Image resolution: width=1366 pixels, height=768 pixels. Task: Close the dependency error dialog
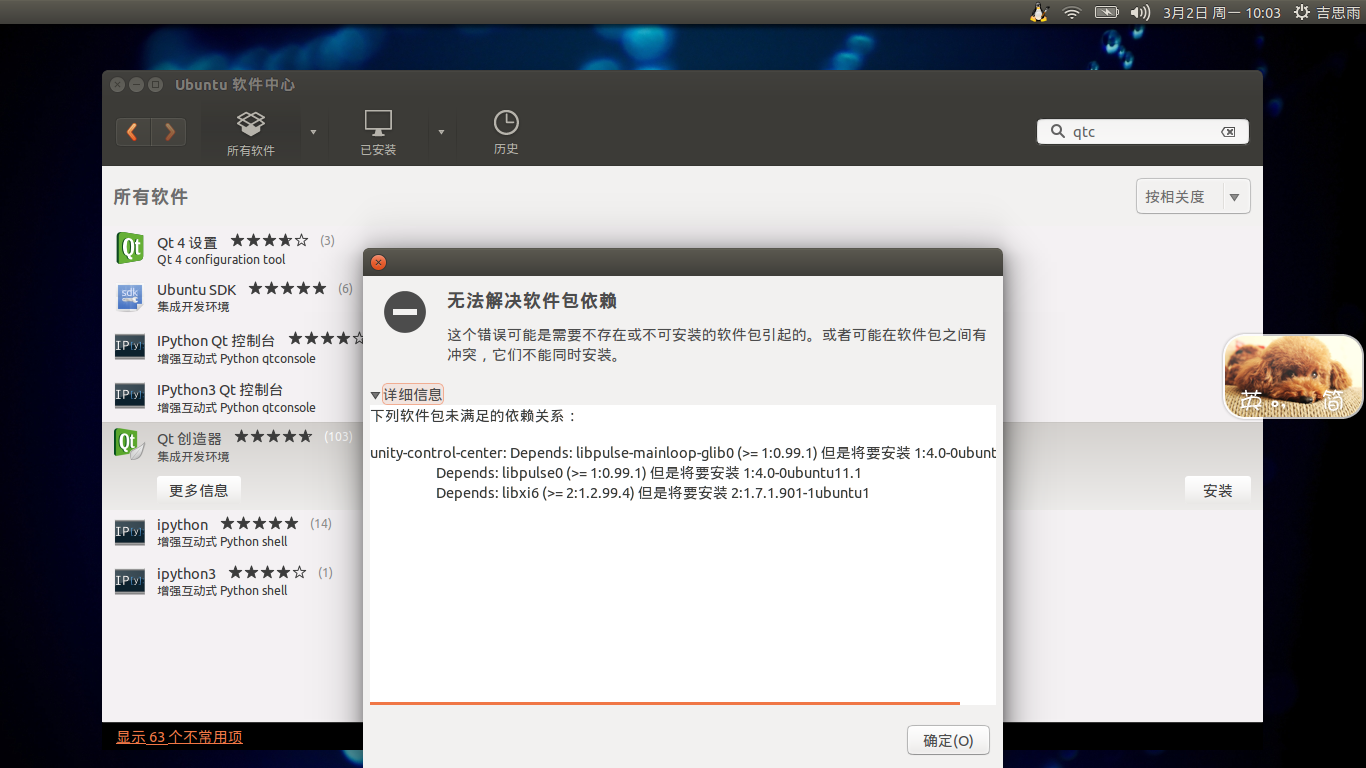point(378,262)
